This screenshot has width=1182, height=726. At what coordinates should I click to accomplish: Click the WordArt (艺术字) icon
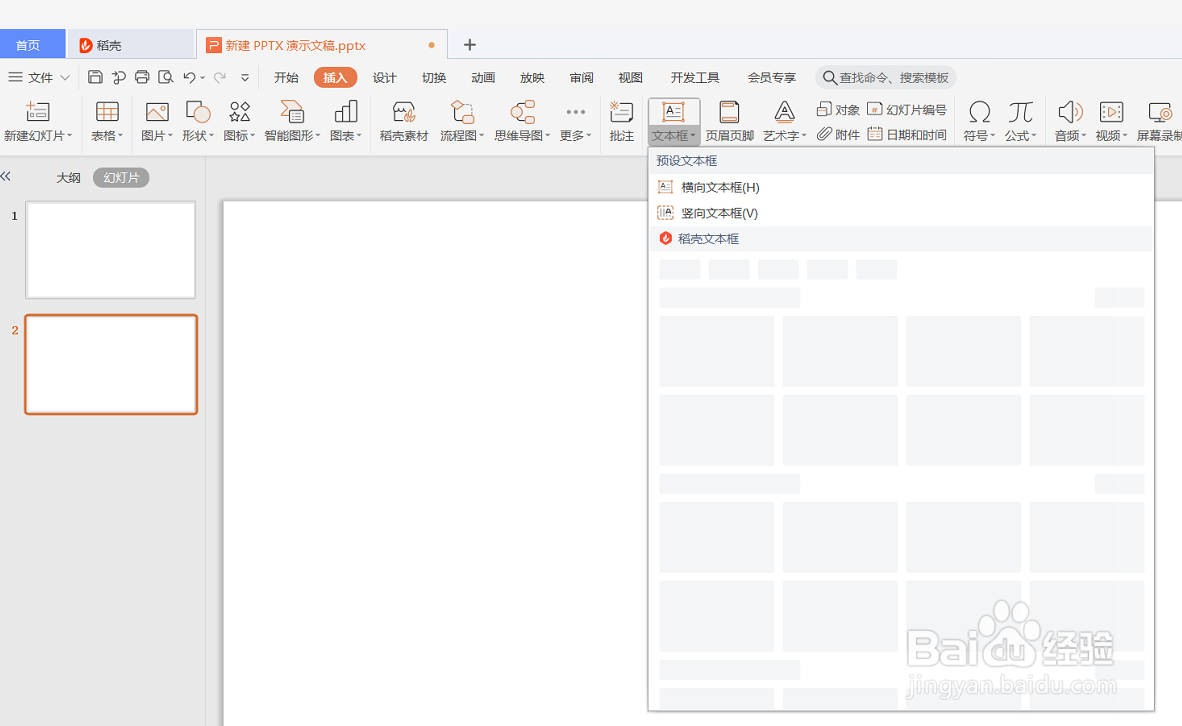(785, 112)
